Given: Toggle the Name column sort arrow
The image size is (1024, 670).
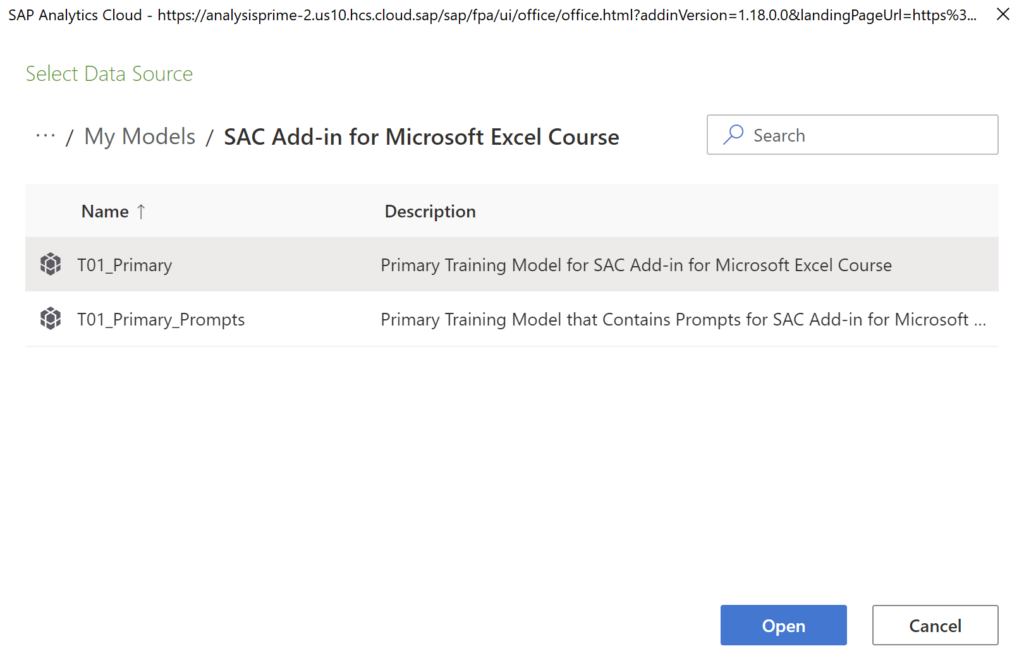Looking at the screenshot, I should pyautogui.click(x=141, y=212).
